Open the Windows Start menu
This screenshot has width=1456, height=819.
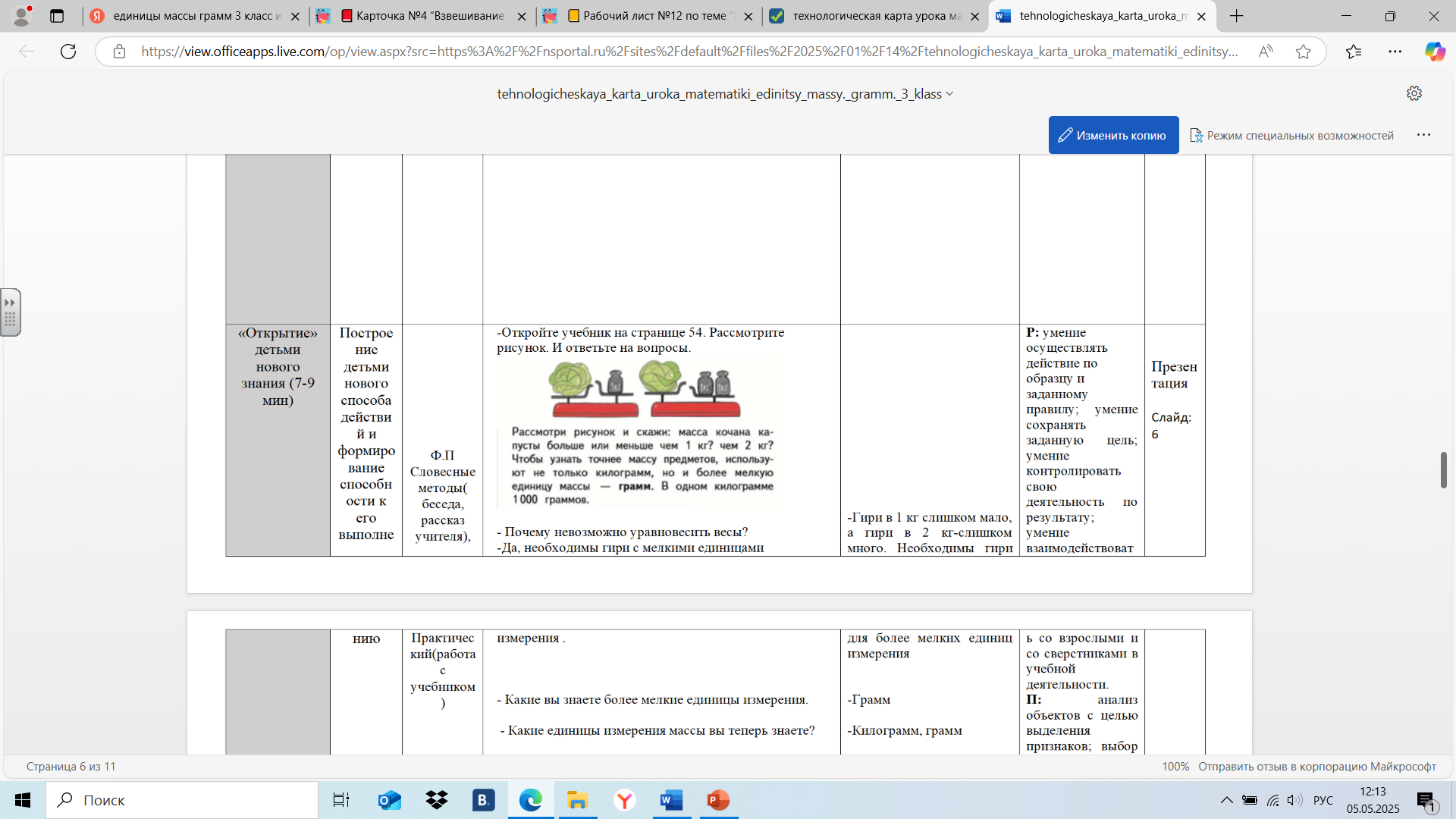23,800
